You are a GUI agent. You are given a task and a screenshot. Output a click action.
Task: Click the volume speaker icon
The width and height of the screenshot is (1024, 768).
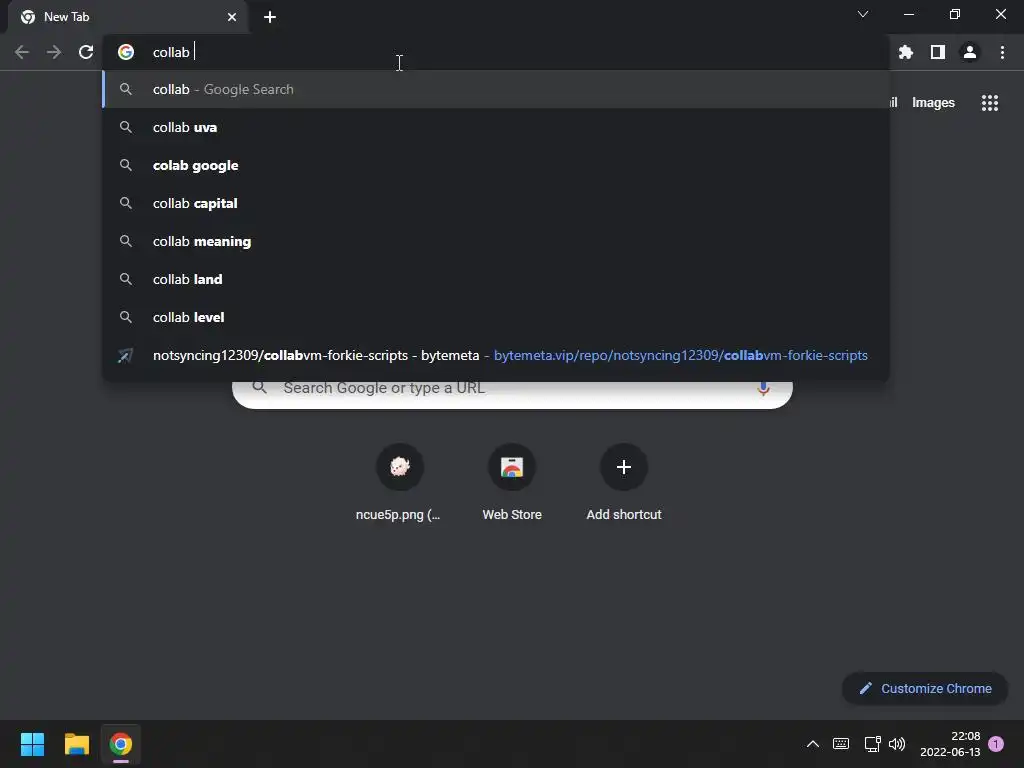897,744
